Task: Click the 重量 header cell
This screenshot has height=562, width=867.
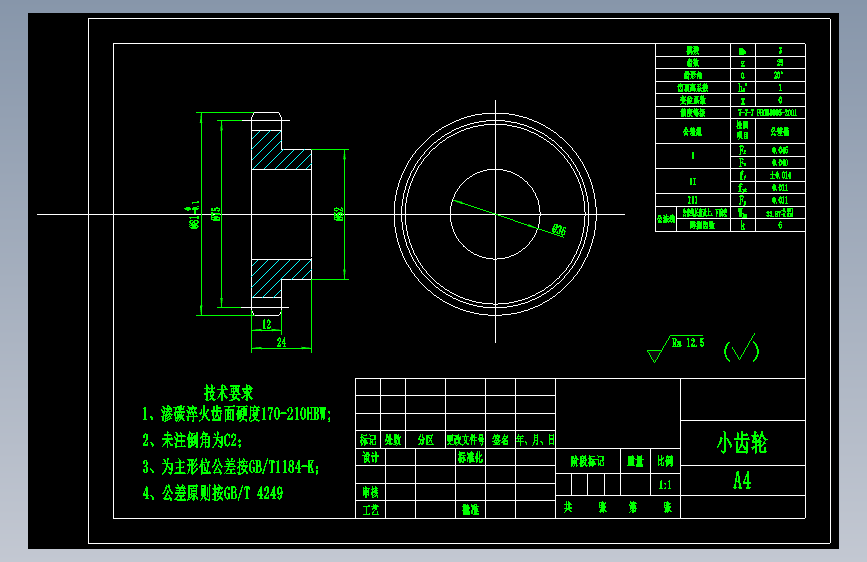Action: pos(635,461)
